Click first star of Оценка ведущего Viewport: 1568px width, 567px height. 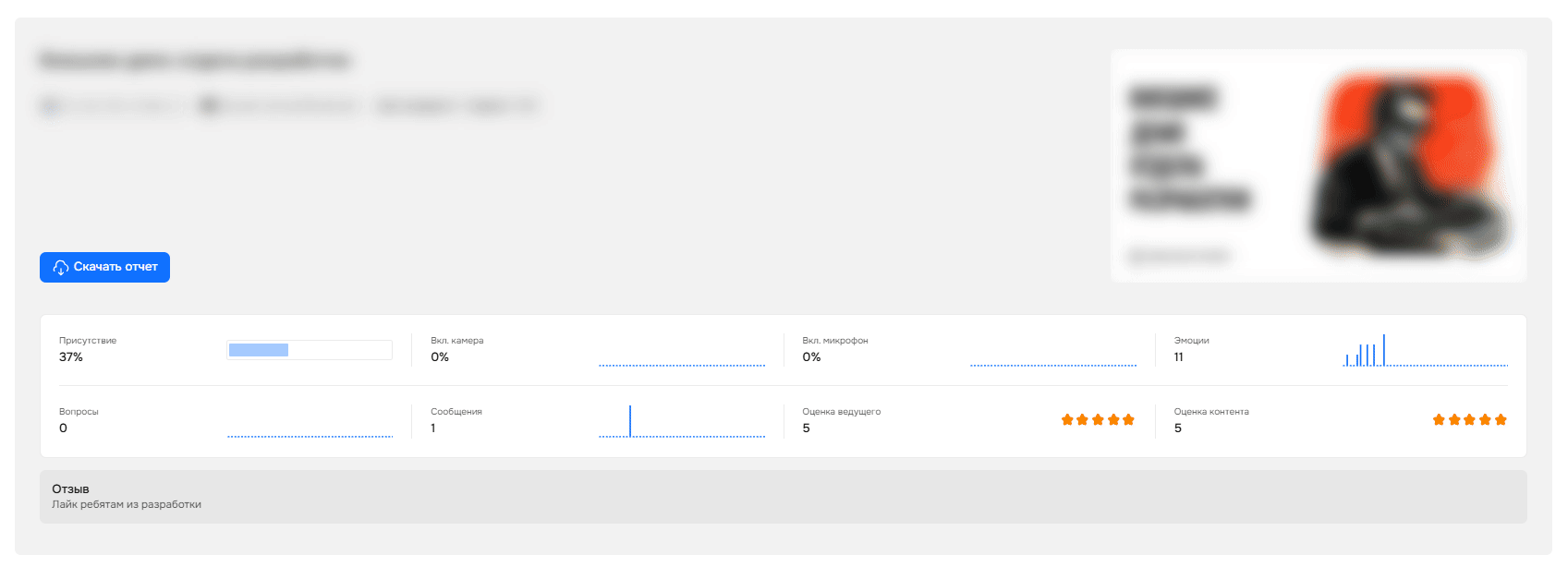1067,420
